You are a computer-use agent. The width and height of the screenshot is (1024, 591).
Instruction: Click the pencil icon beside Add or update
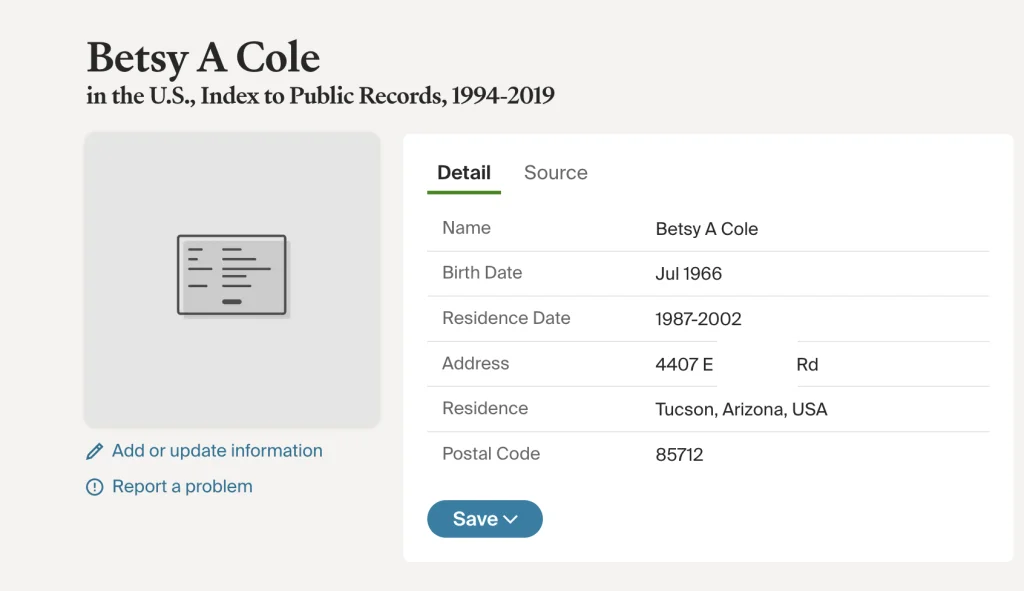95,452
